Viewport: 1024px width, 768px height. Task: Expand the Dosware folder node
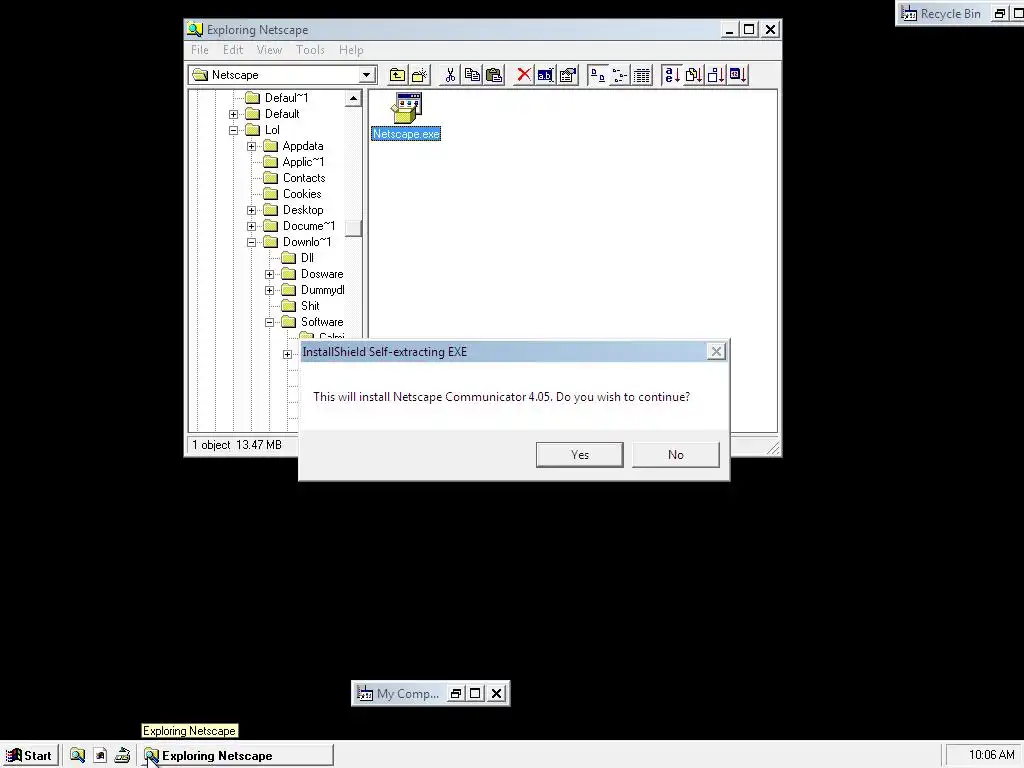tap(269, 274)
